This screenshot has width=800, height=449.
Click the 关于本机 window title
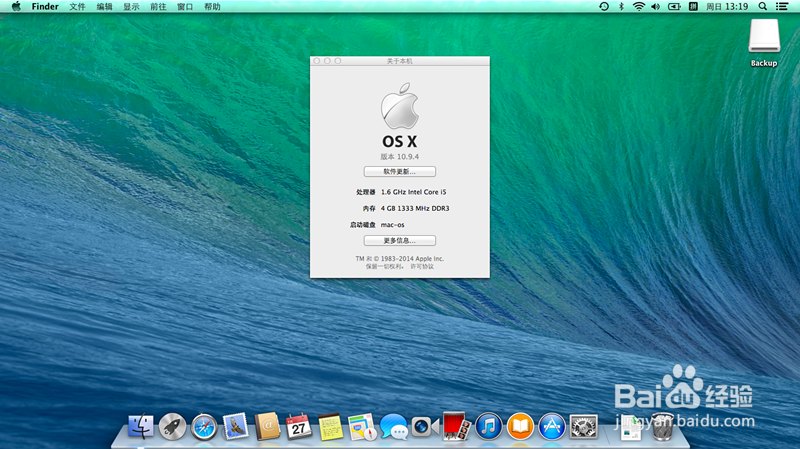399,61
